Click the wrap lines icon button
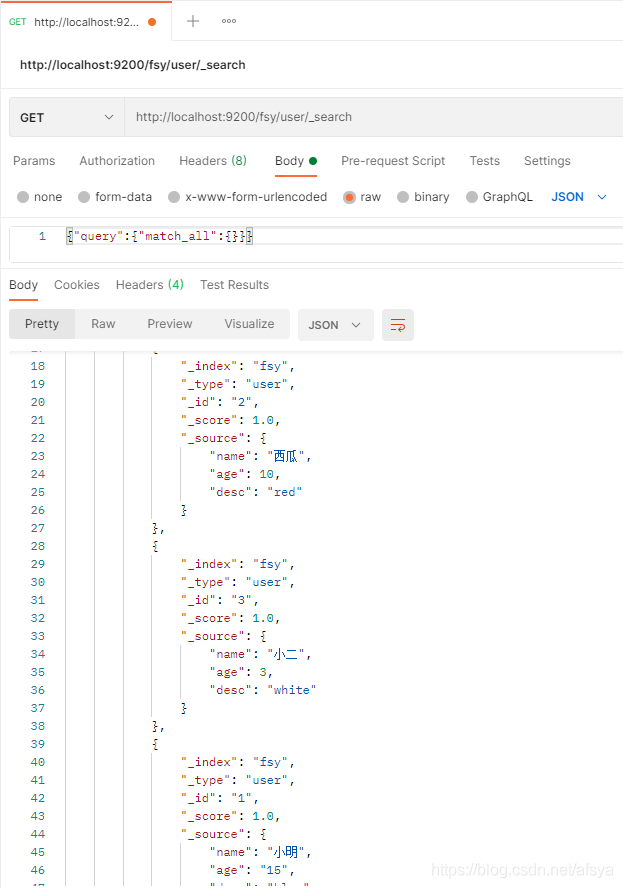 coord(398,325)
